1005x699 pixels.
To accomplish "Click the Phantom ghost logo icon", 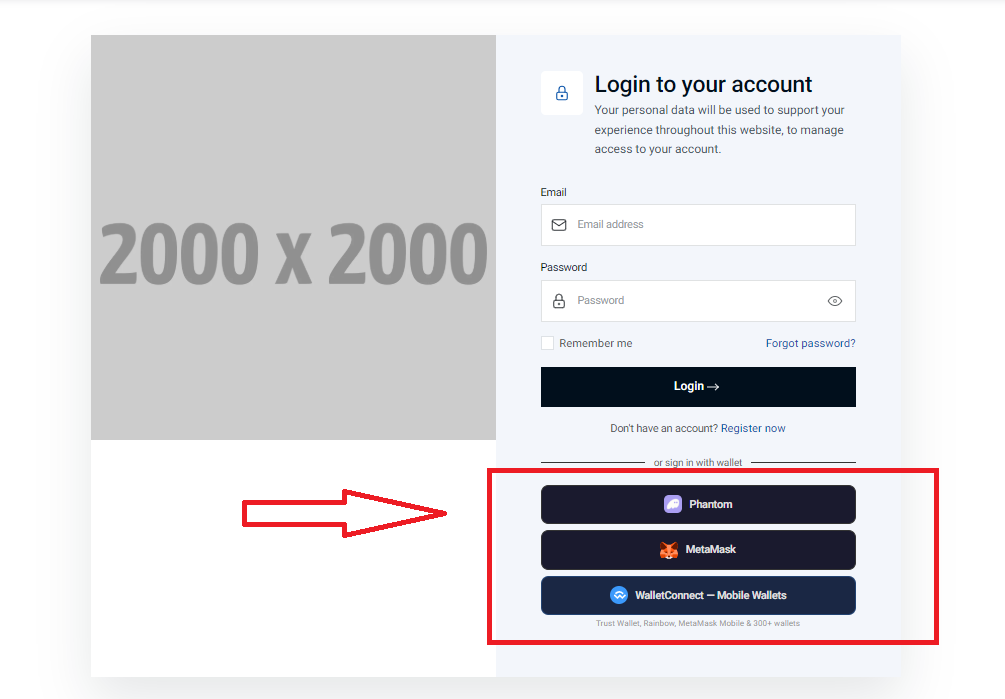I will coord(672,504).
